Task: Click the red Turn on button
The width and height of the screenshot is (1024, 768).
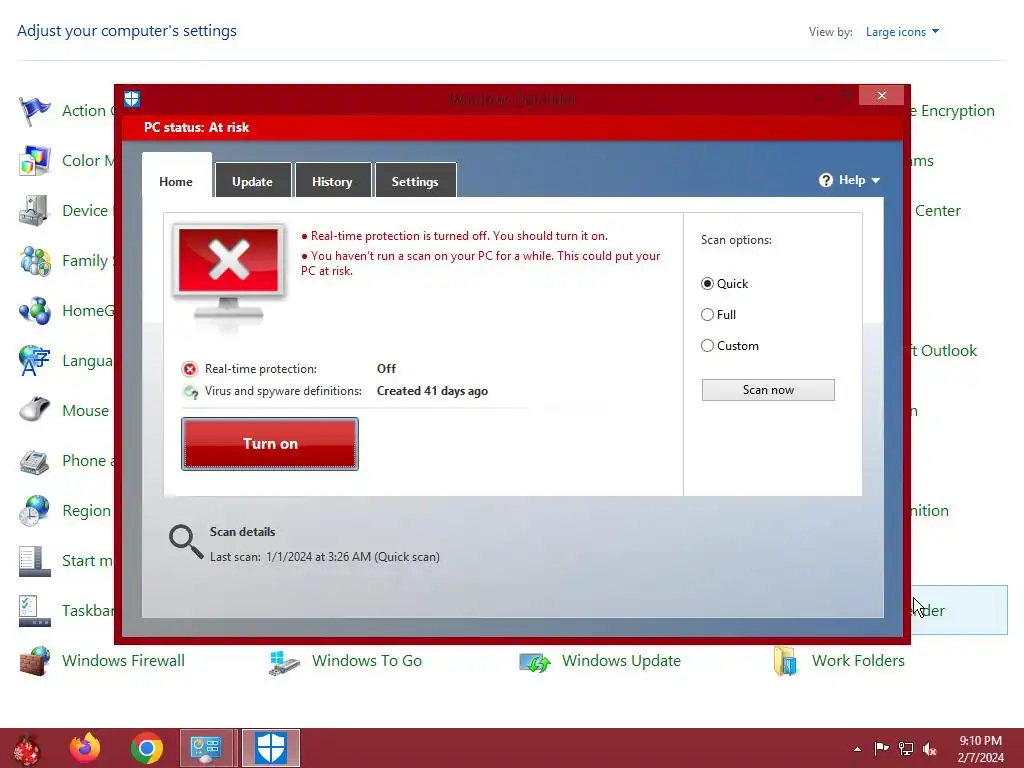Action: pos(270,444)
